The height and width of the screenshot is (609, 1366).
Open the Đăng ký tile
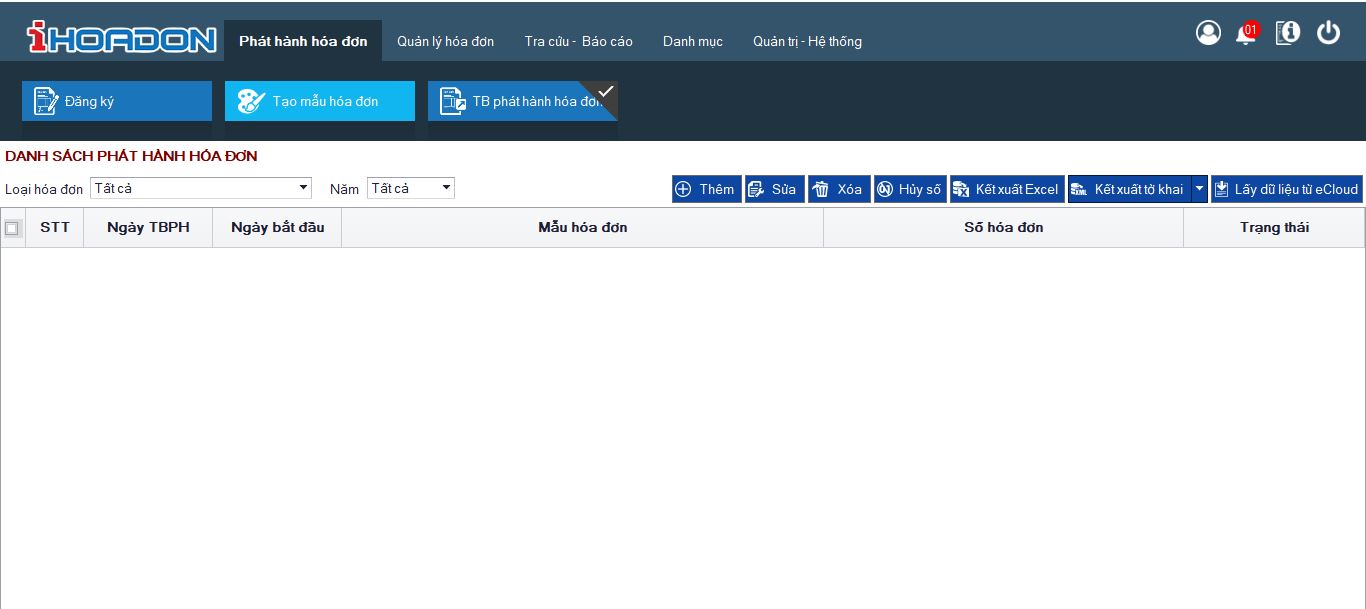click(117, 101)
